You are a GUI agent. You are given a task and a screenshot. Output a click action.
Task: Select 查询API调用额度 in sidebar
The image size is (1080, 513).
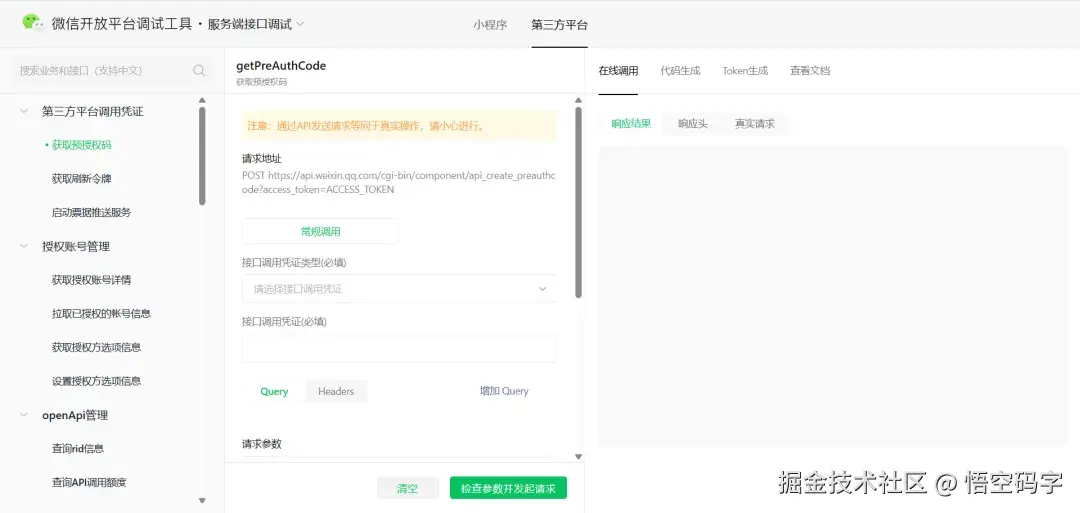89,482
